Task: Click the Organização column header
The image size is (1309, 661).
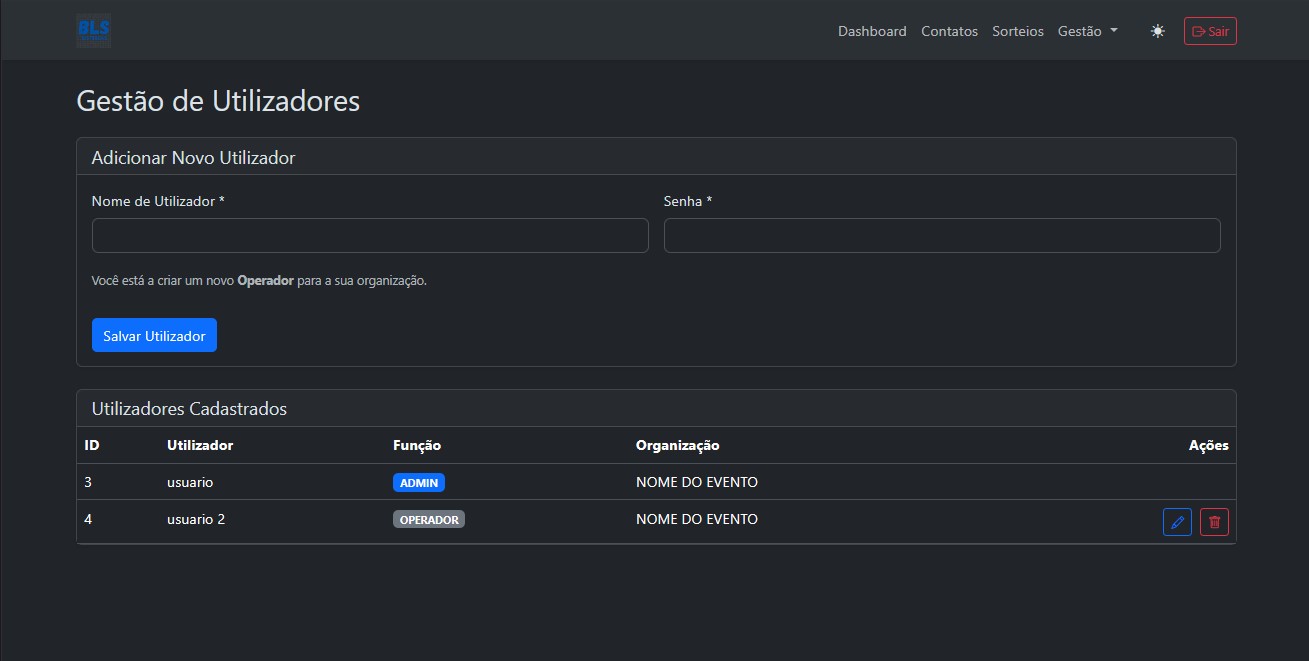Action: (x=677, y=445)
